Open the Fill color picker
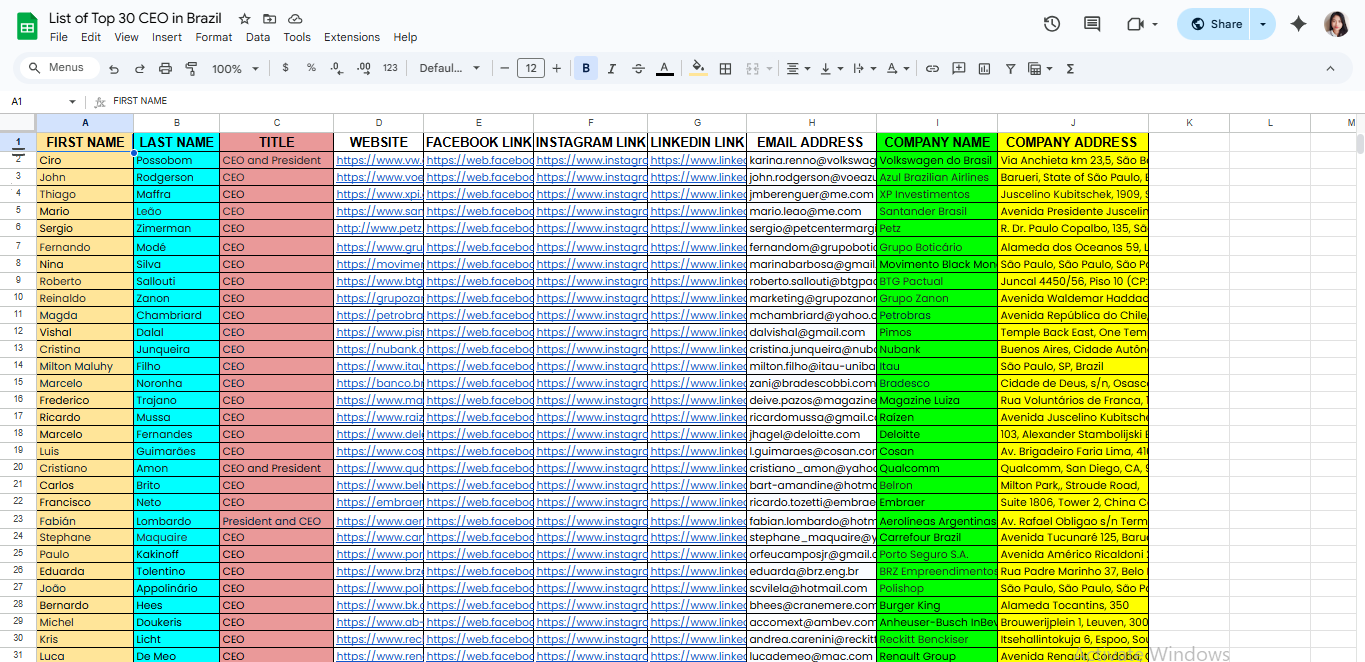 tap(699, 69)
